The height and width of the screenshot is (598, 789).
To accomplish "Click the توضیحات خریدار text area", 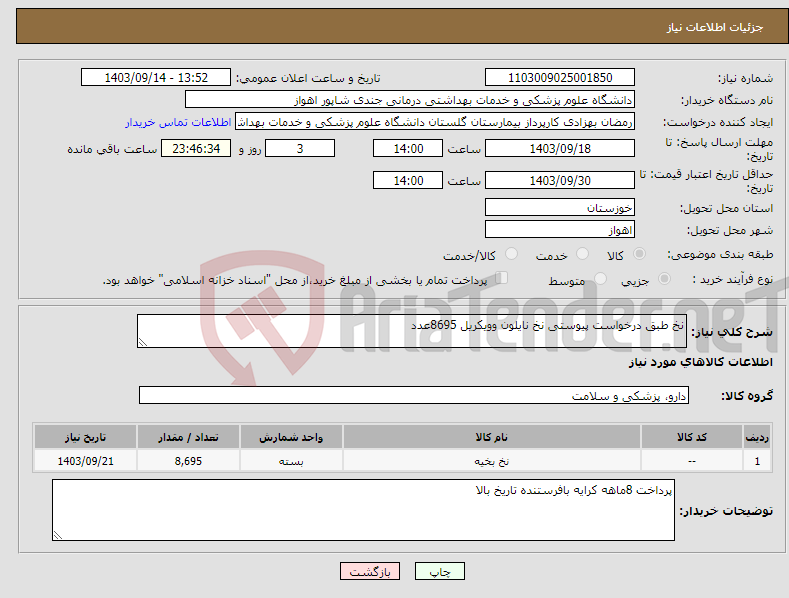I will [363, 510].
